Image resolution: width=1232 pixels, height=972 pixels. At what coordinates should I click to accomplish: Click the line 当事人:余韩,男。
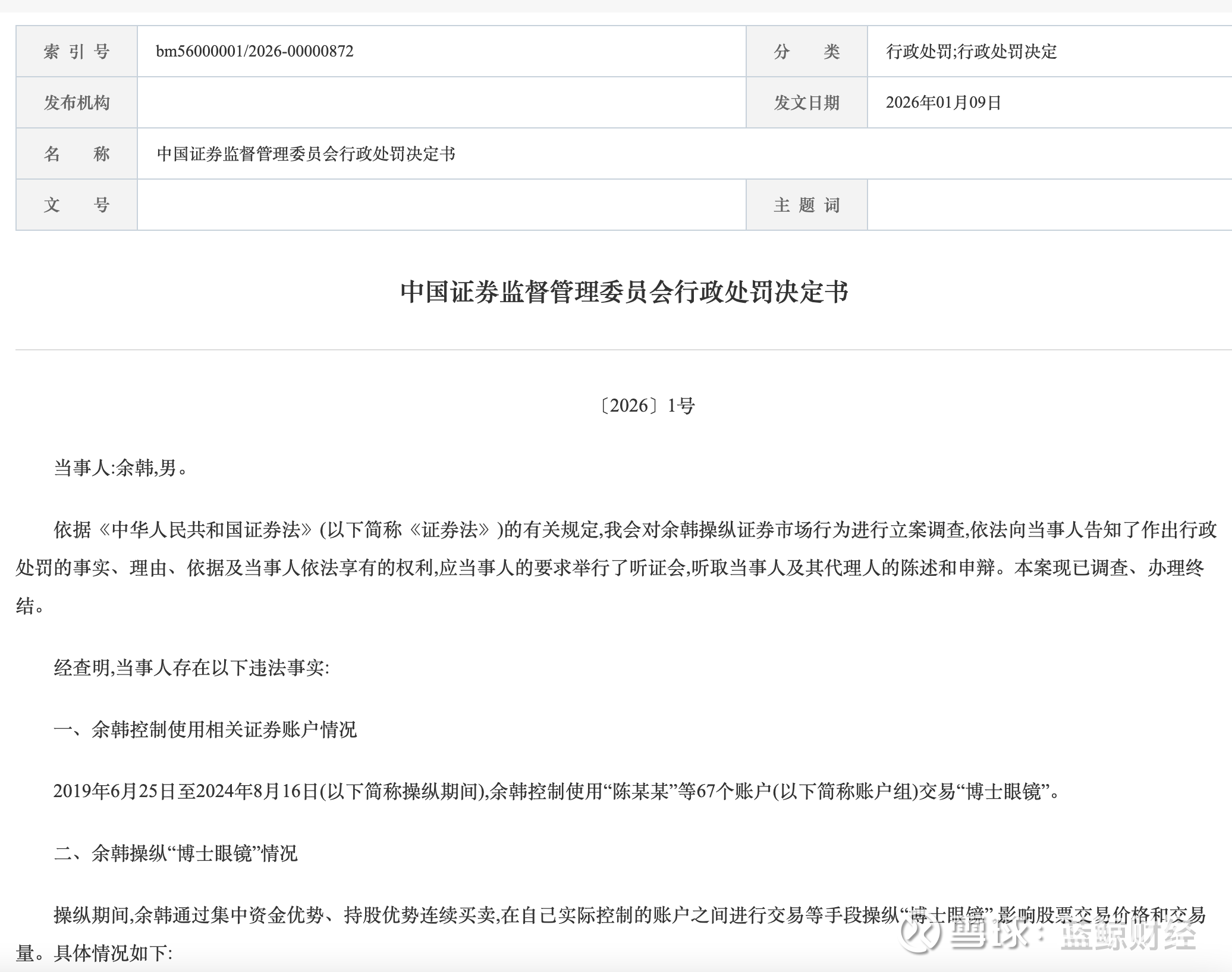pyautogui.click(x=121, y=468)
